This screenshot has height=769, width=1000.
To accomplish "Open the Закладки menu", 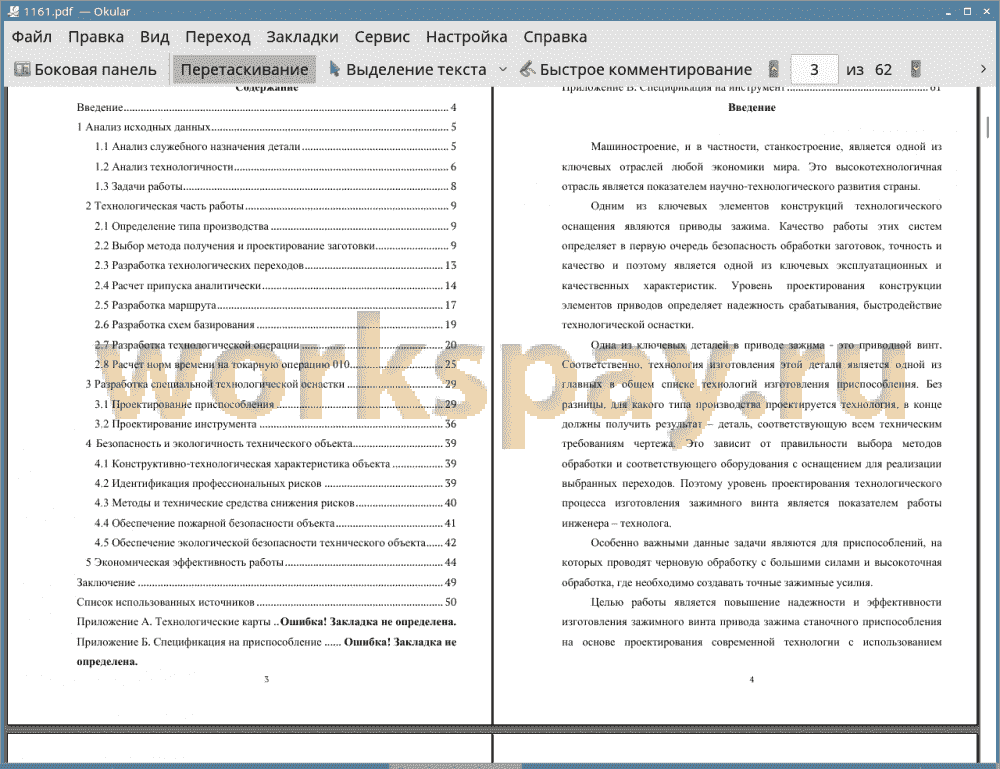I will pos(302,37).
